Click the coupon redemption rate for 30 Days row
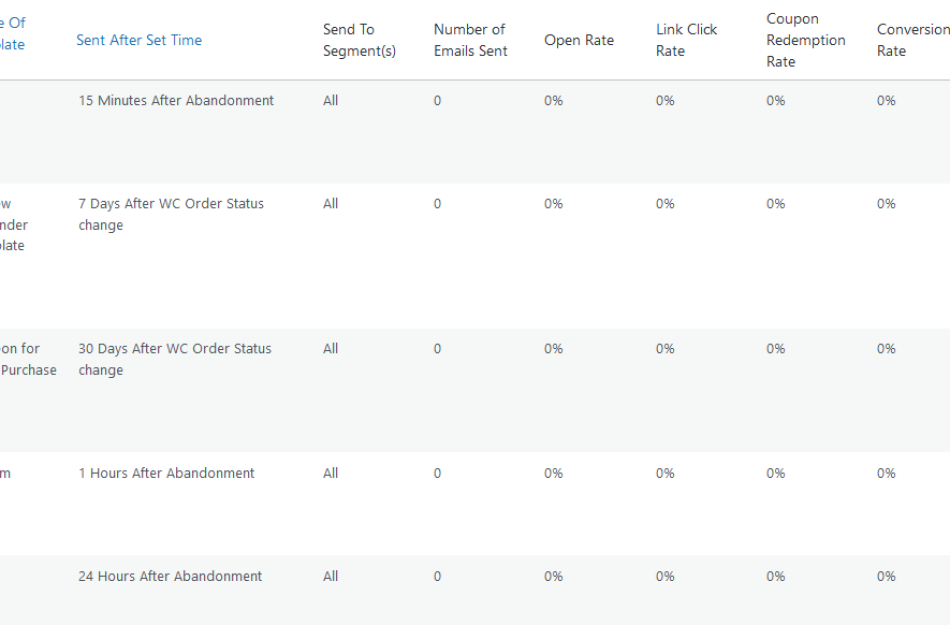950x625 pixels. (x=775, y=348)
